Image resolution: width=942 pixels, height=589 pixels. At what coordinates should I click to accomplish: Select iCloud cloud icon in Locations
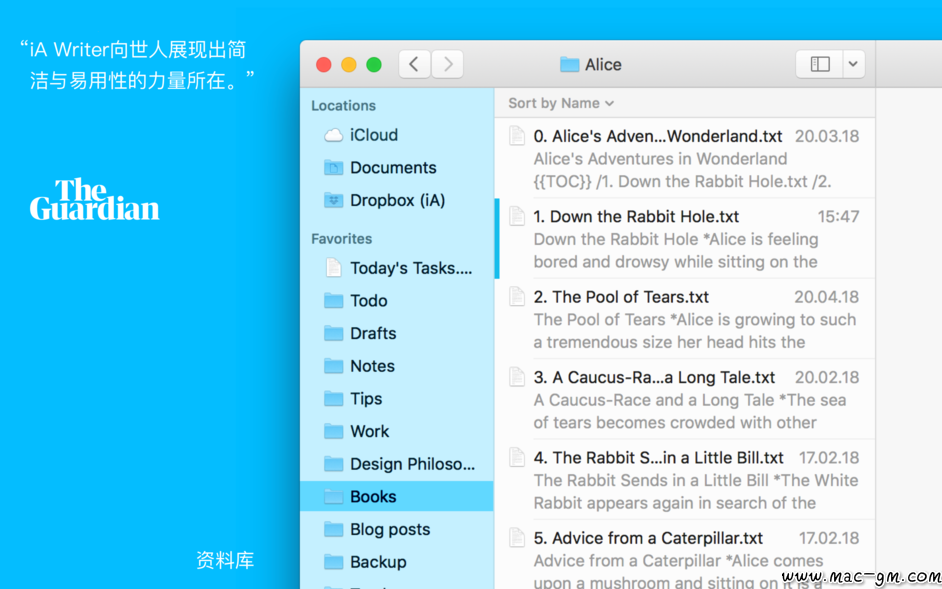pyautogui.click(x=334, y=135)
